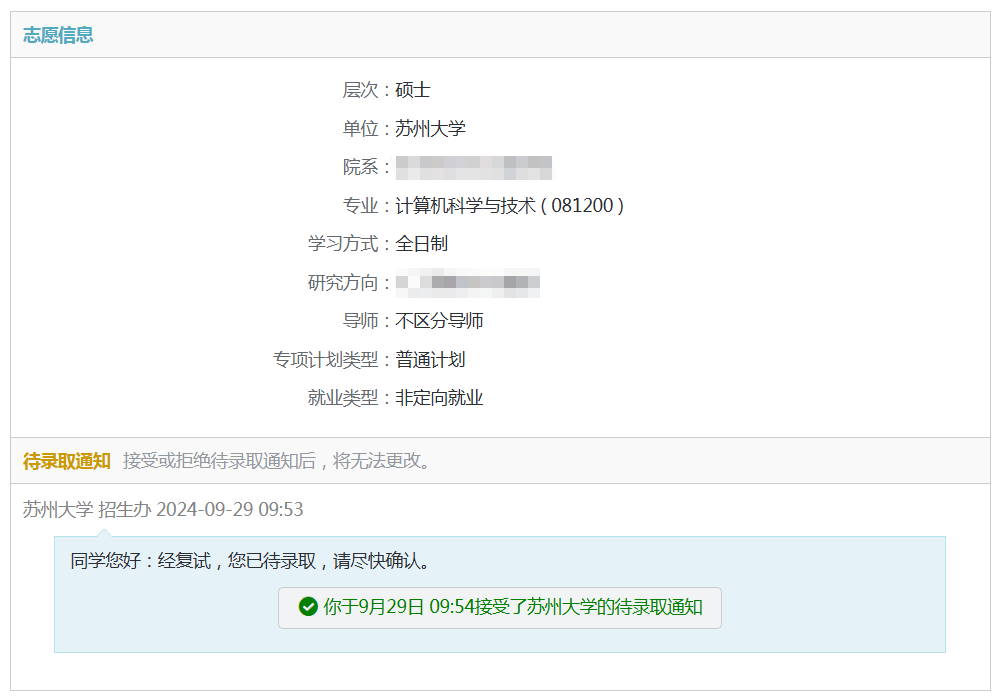The height and width of the screenshot is (699, 1001).
Task: Select the 专项计划类型 value 普通计划
Action: [x=430, y=359]
